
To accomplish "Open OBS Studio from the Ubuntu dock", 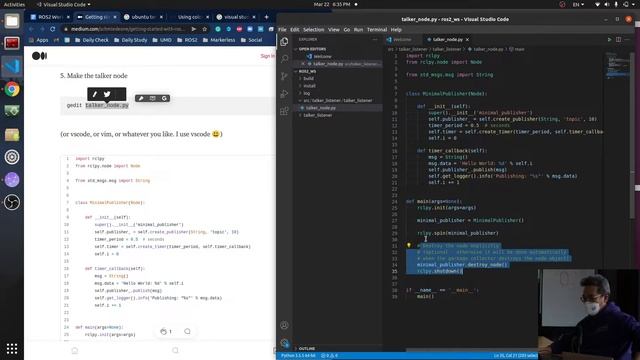I will click(12, 202).
